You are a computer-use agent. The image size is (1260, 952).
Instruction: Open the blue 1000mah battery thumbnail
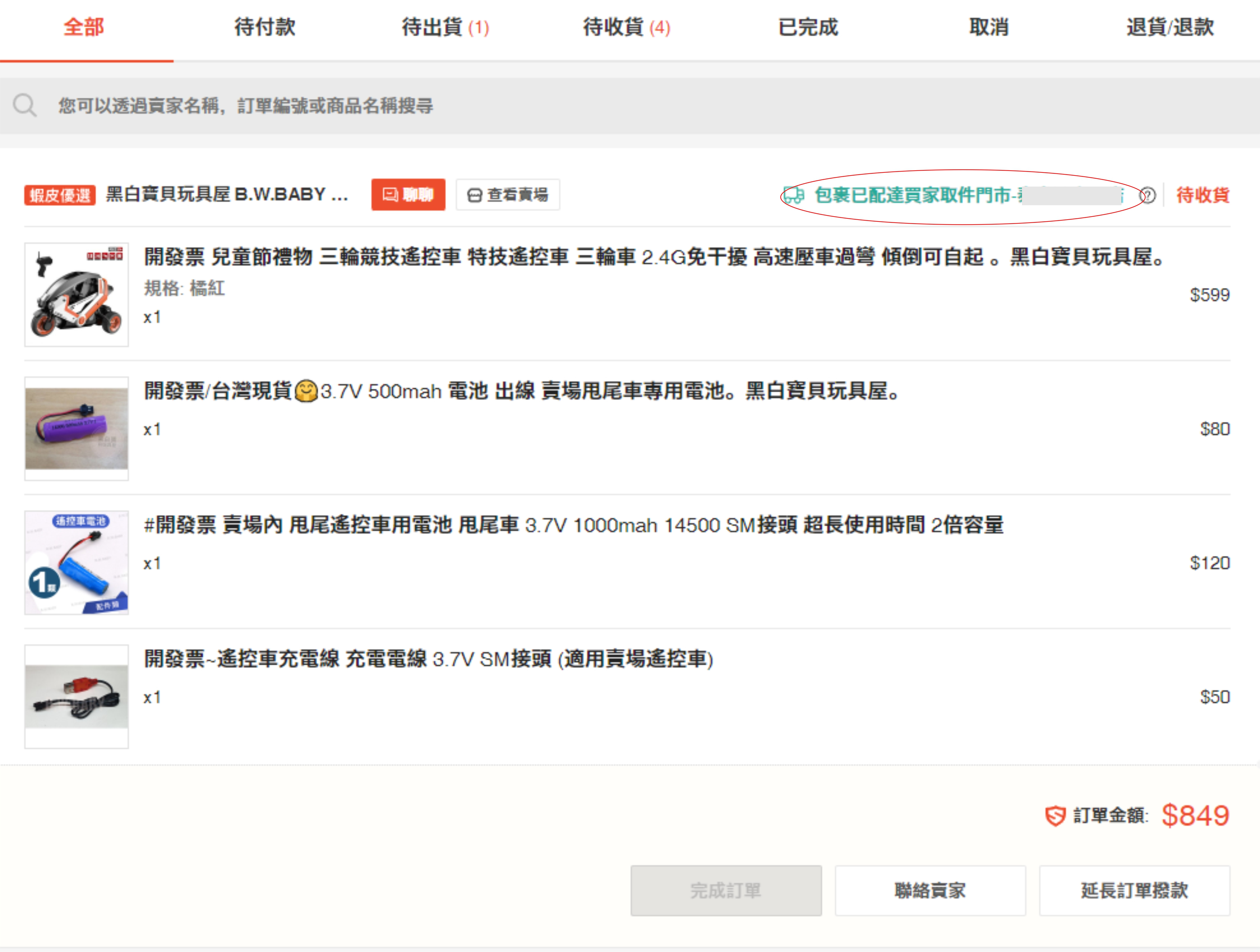tap(76, 563)
